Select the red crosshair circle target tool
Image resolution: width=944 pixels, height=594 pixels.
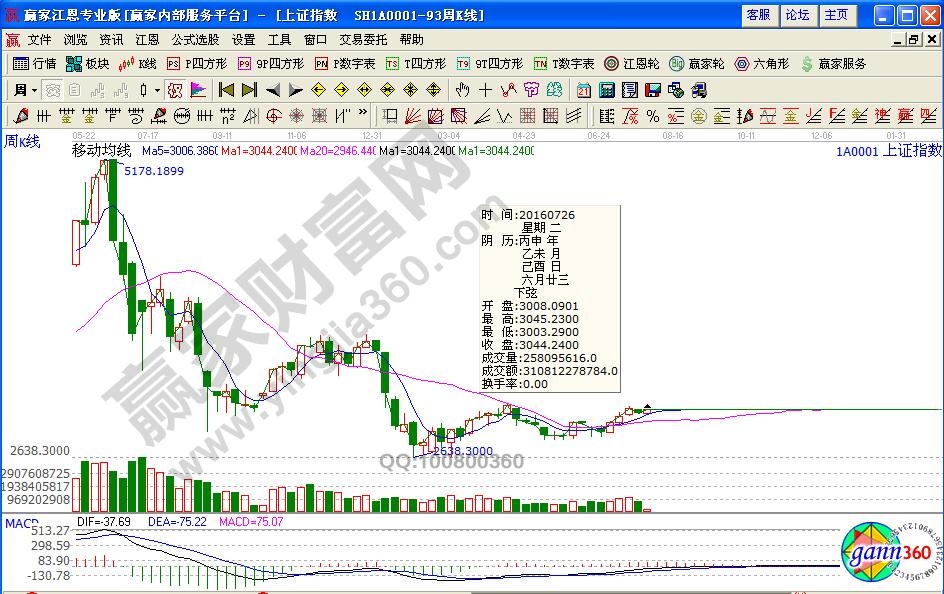click(274, 116)
